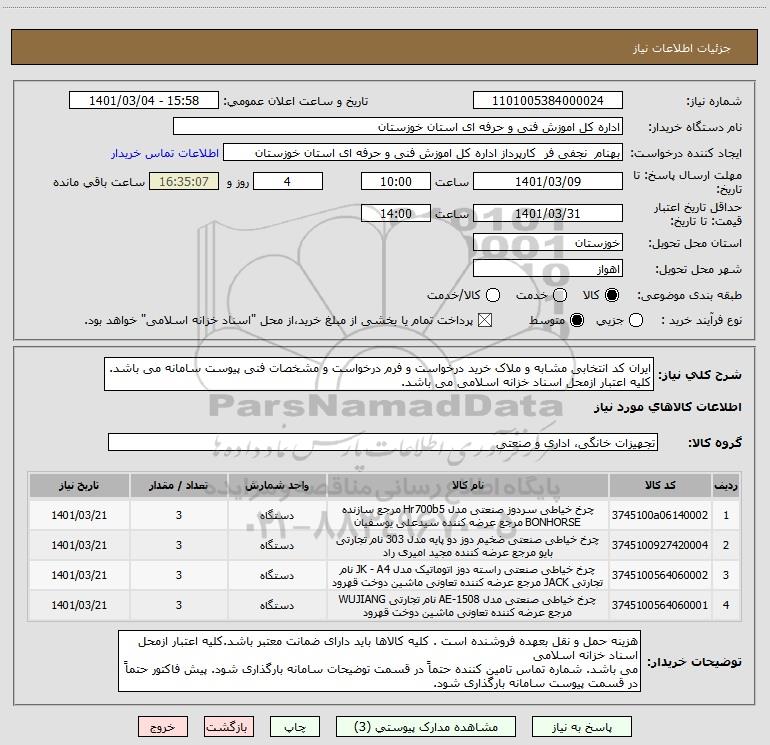This screenshot has height=745, width=770.
Task: Click the city field اهواز
Action: (x=548, y=269)
